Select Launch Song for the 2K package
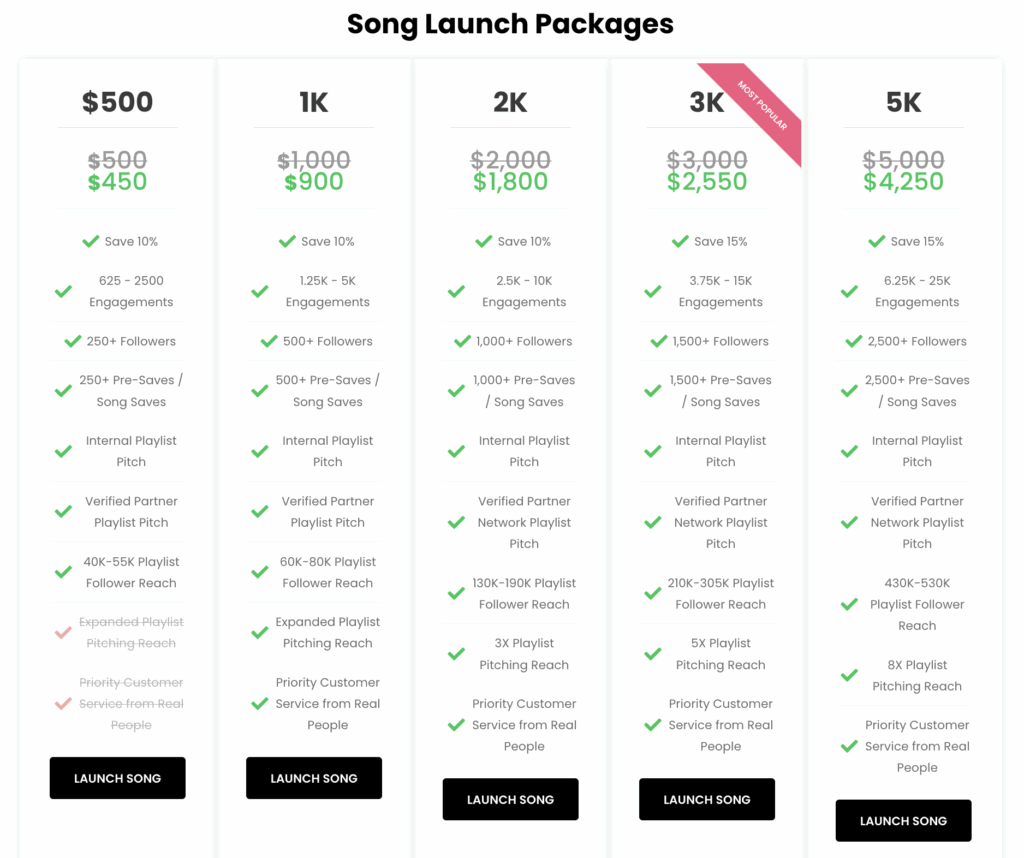The width and height of the screenshot is (1024, 858). (510, 799)
